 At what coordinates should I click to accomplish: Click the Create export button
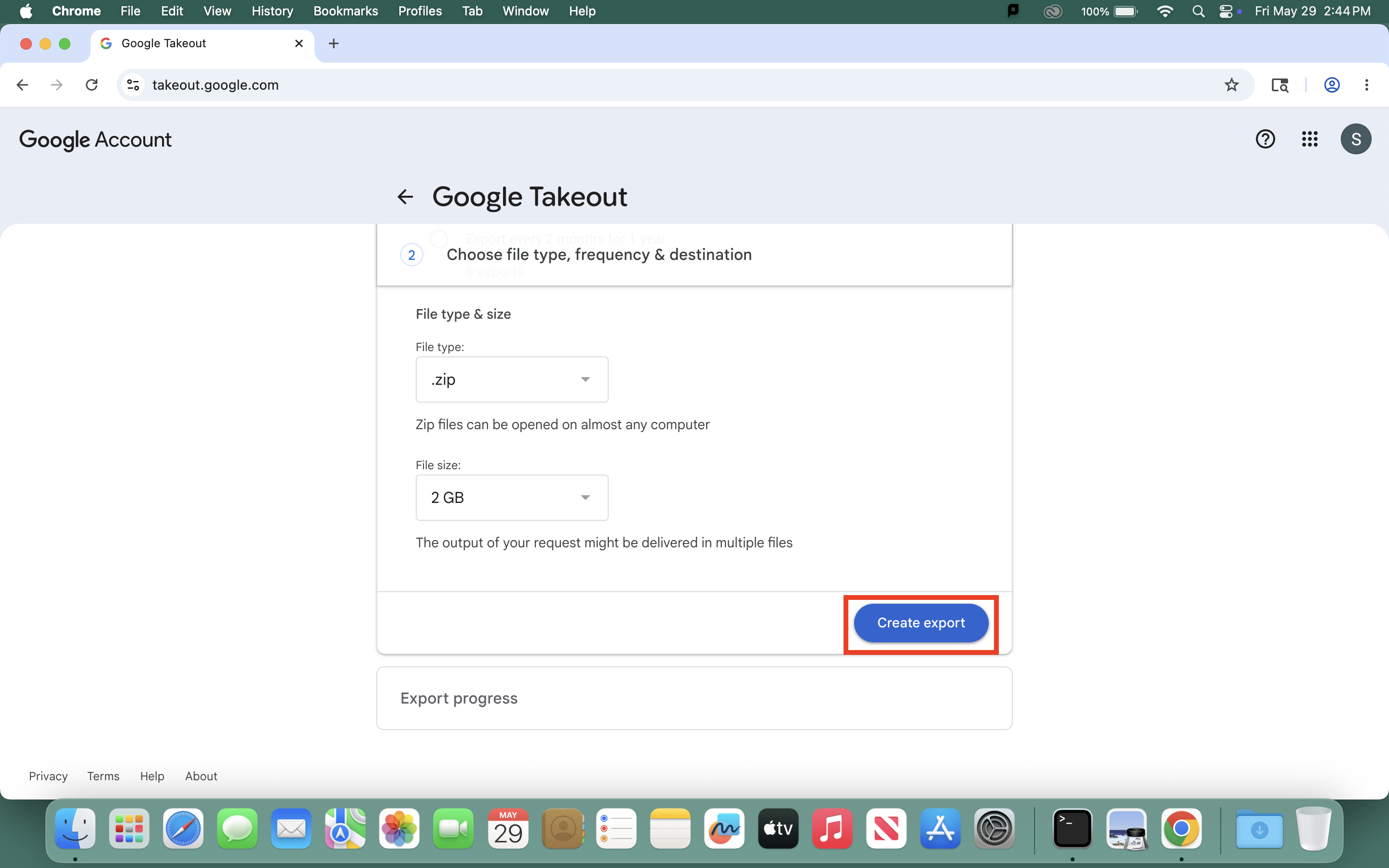(x=921, y=623)
